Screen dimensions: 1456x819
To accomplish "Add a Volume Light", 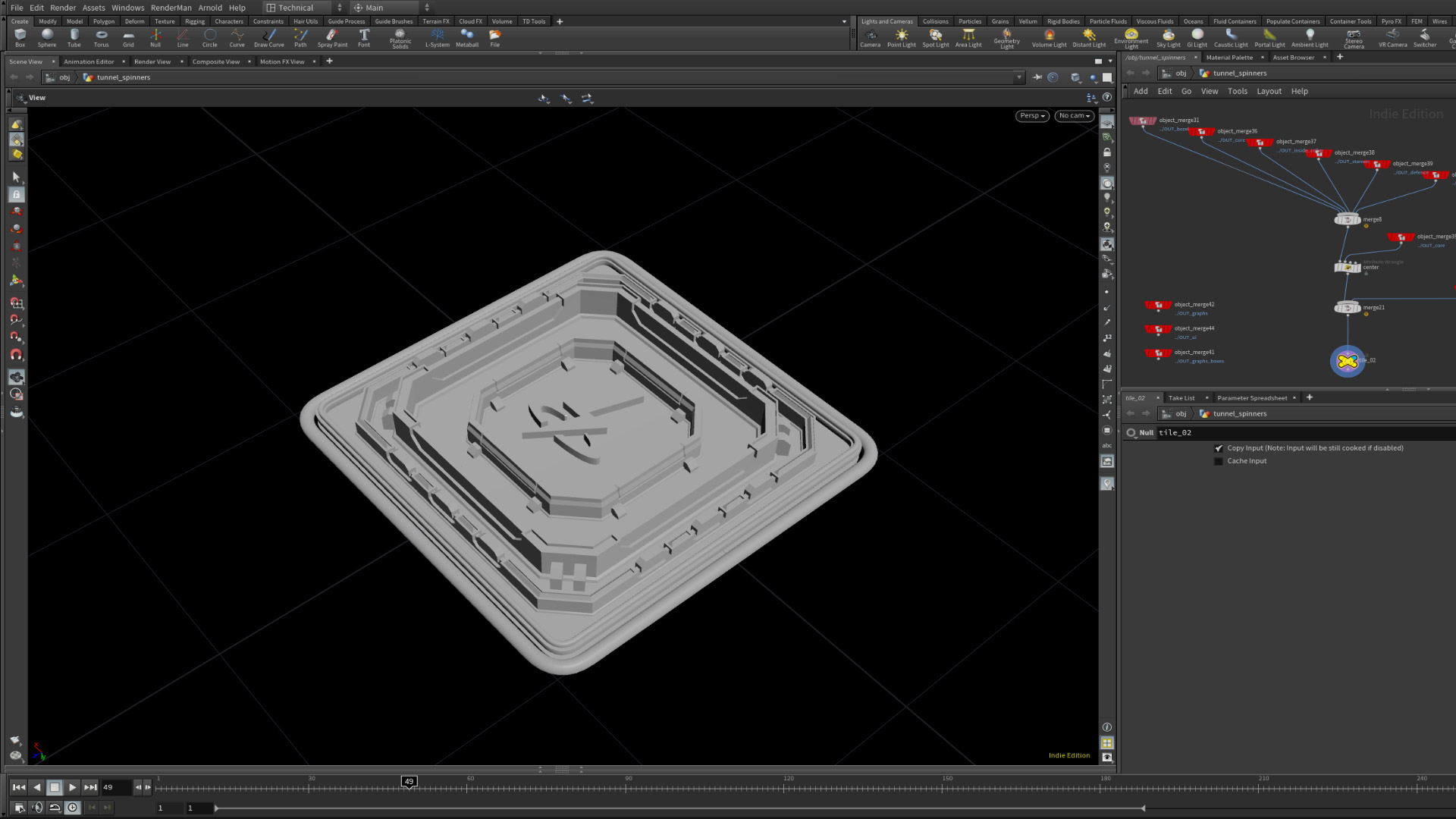I will pyautogui.click(x=1050, y=39).
